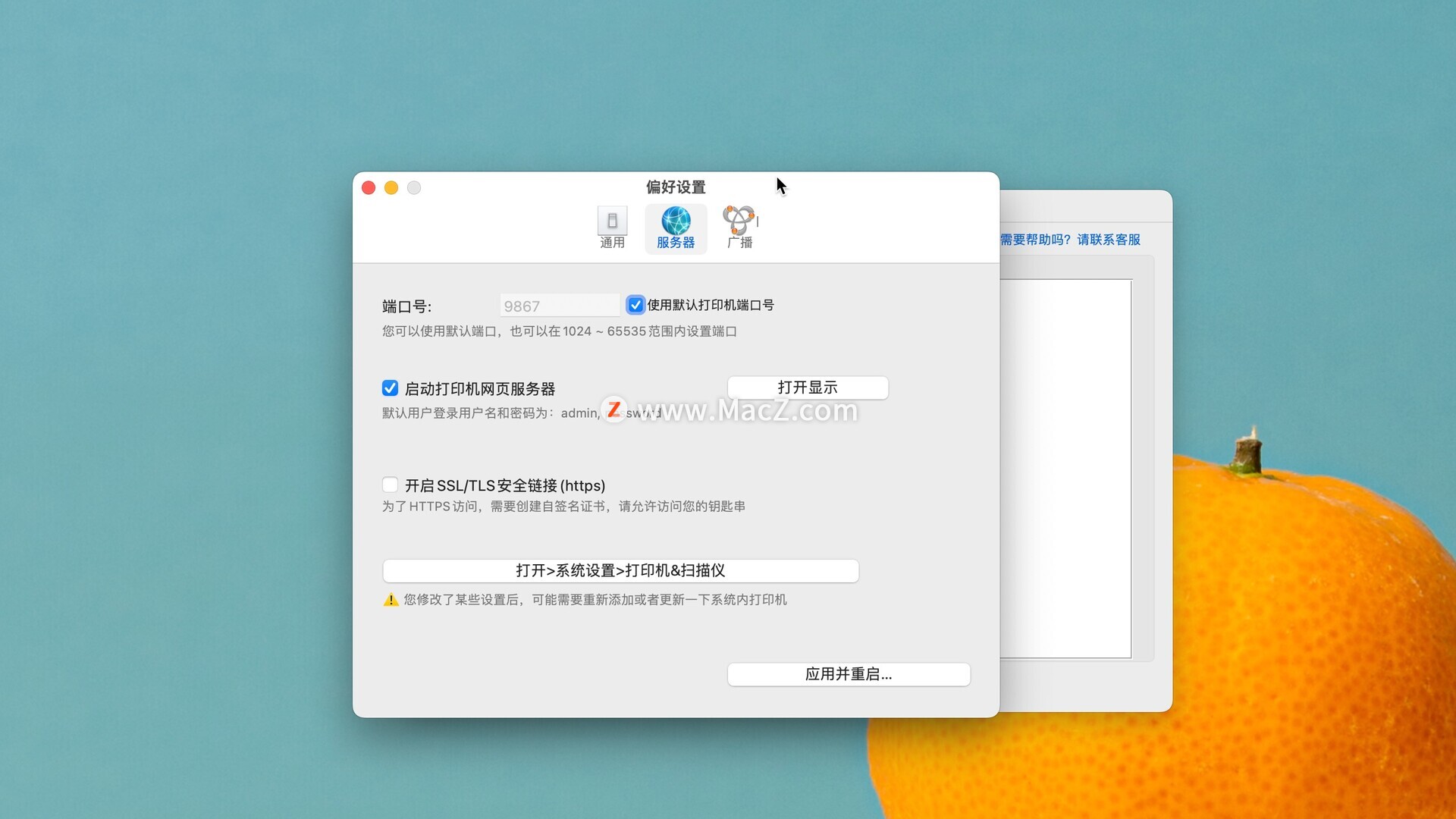Close the 偏好设置 window

[369, 187]
